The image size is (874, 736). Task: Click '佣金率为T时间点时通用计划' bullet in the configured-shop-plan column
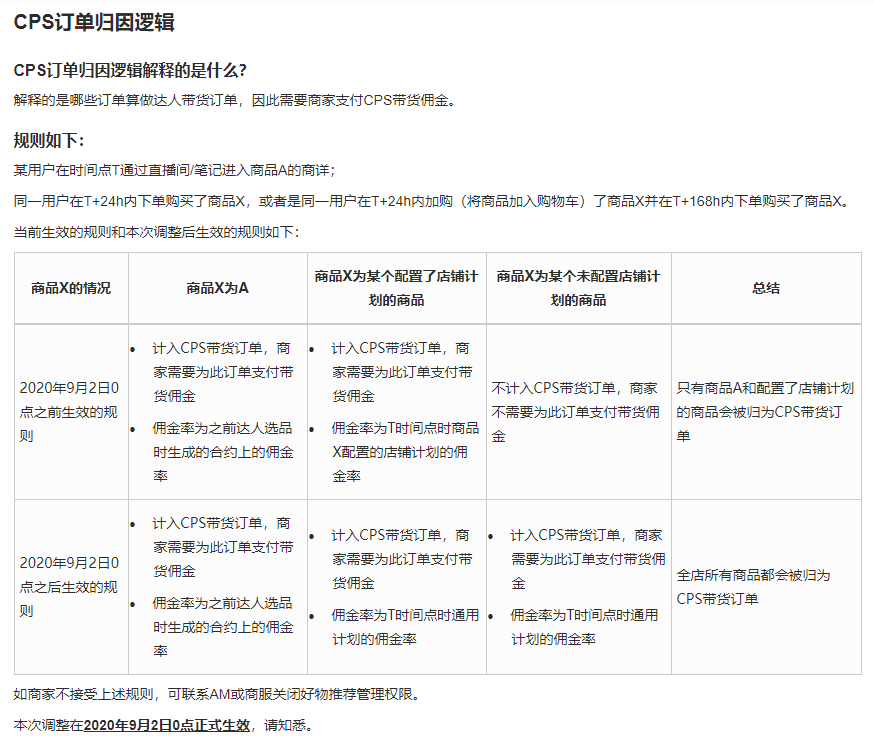405,627
